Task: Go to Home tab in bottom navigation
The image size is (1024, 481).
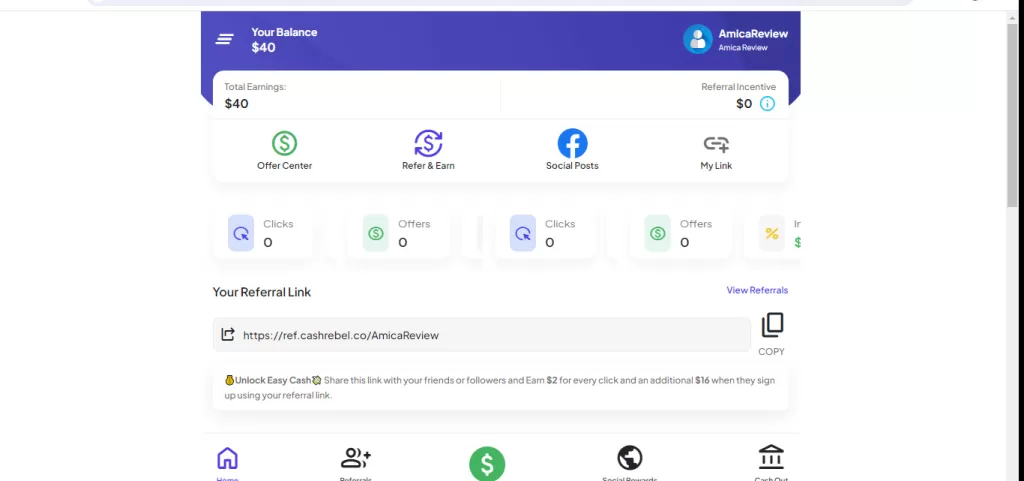Action: point(228,460)
